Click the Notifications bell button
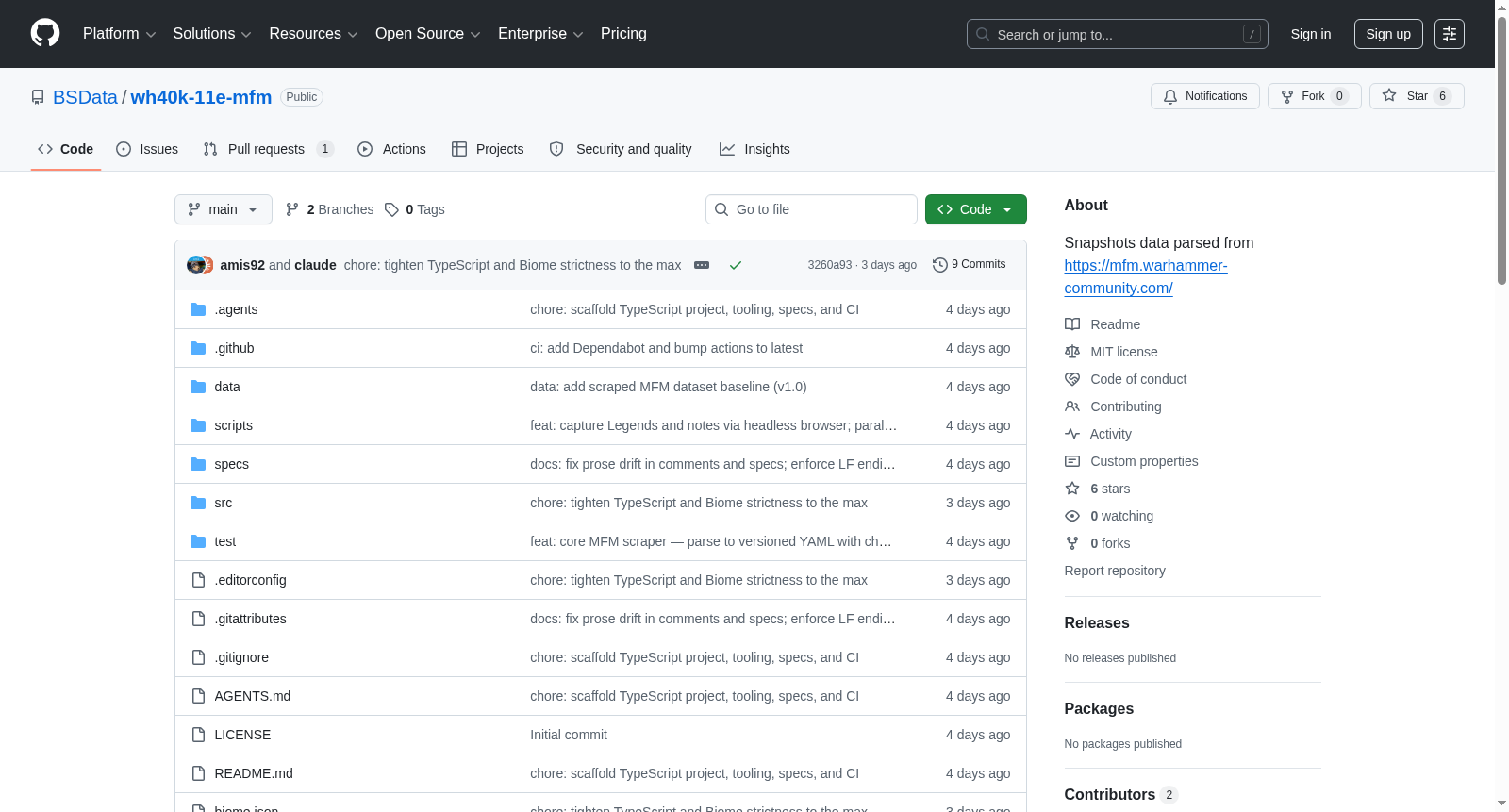 tap(1204, 96)
